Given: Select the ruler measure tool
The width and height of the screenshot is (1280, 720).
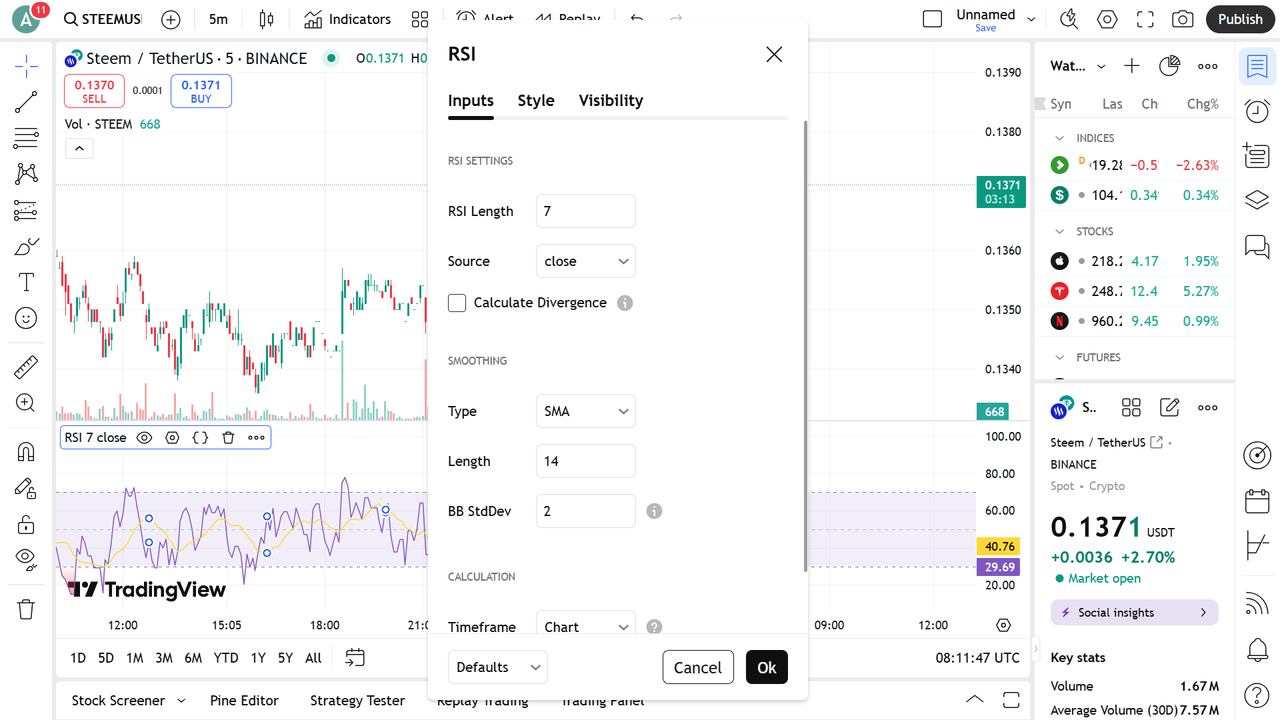Looking at the screenshot, I should [x=26, y=367].
